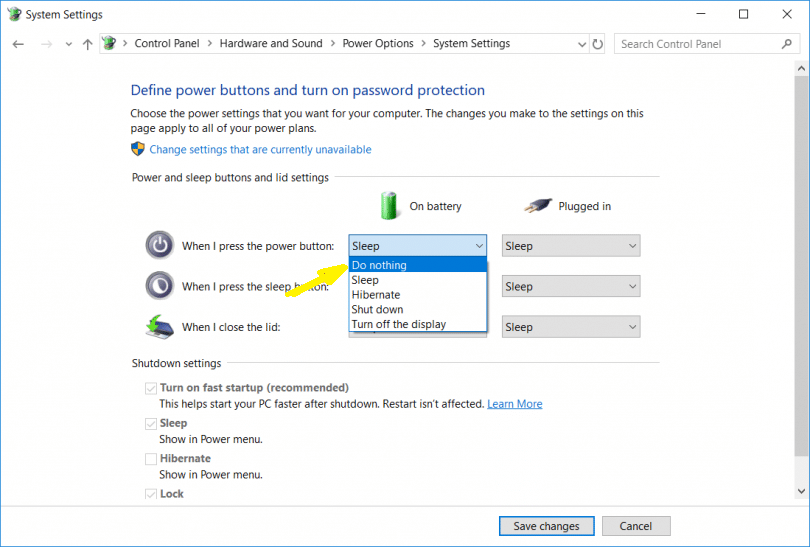Image resolution: width=810 pixels, height=547 pixels.
Task: Expand the chevron after Hardware and Sound
Action: click(x=333, y=43)
